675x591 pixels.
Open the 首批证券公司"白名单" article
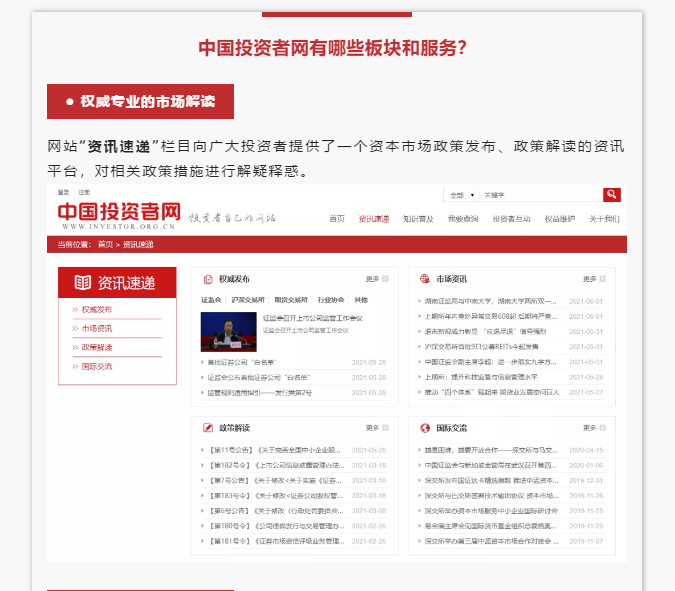coord(242,362)
